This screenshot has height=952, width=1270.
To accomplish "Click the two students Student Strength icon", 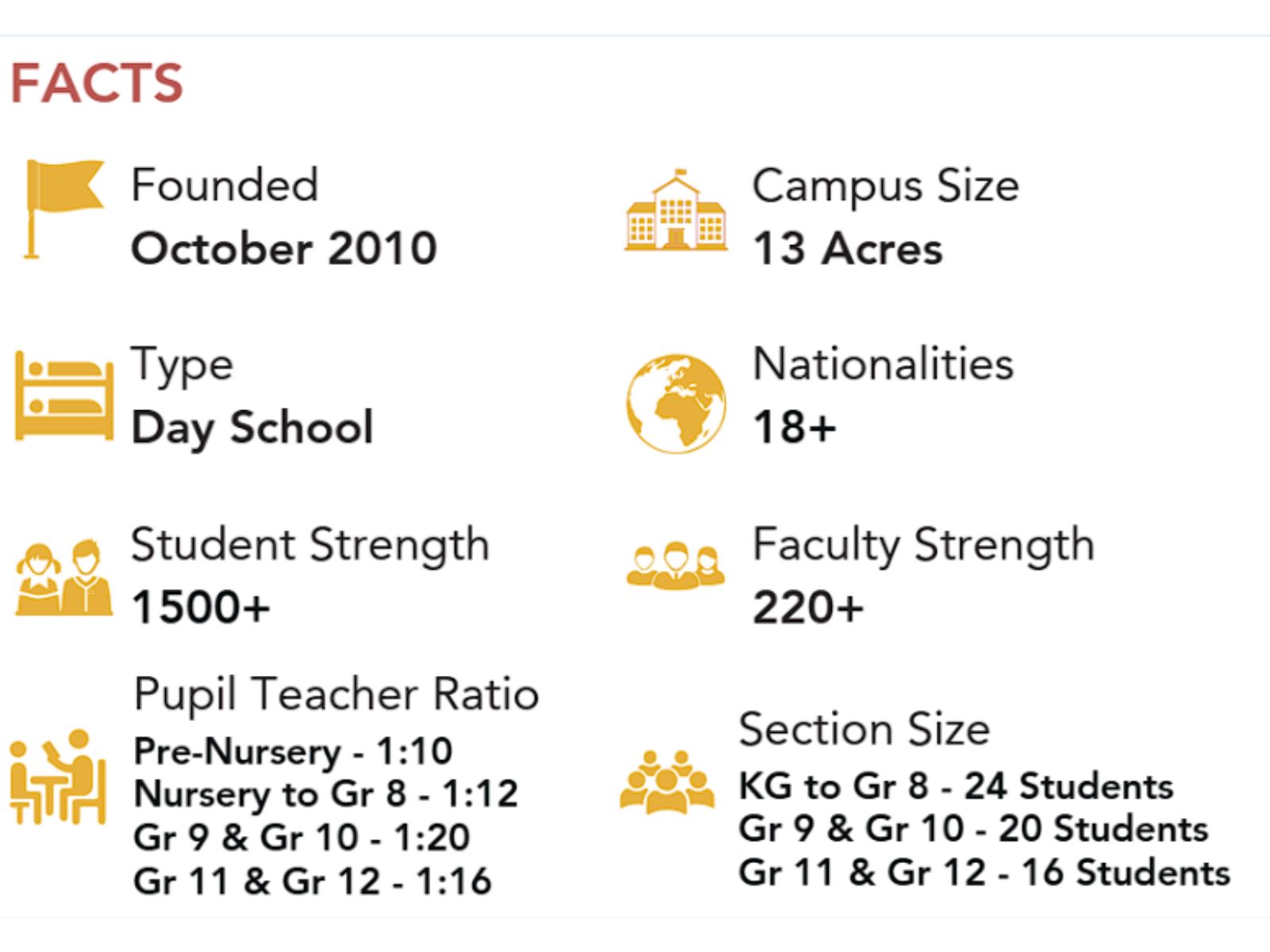I will pos(63,578).
